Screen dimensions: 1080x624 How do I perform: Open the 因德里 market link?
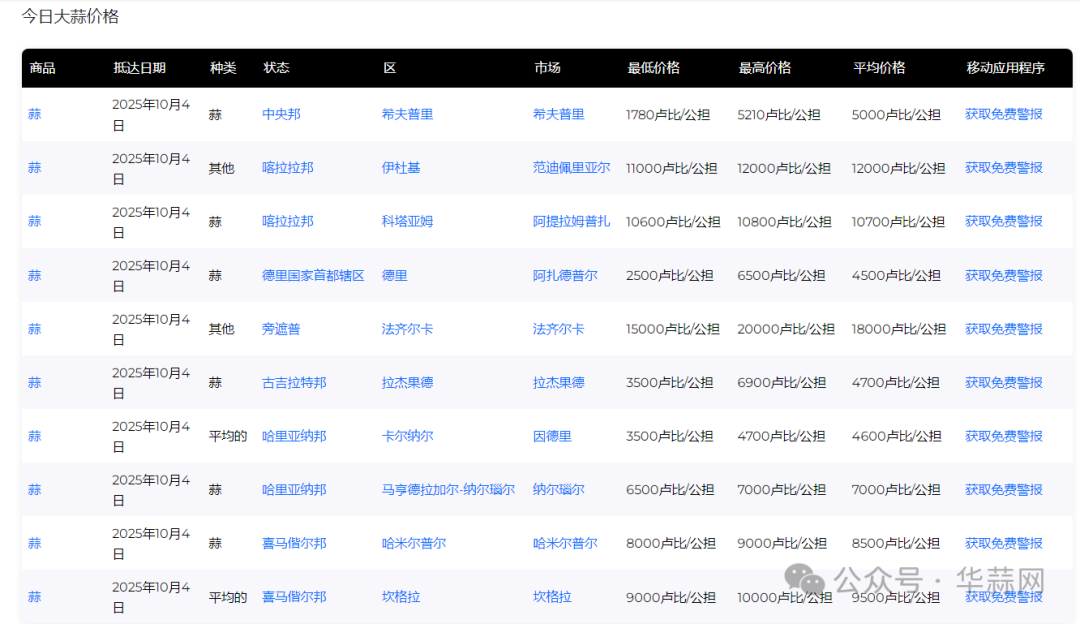coord(552,437)
